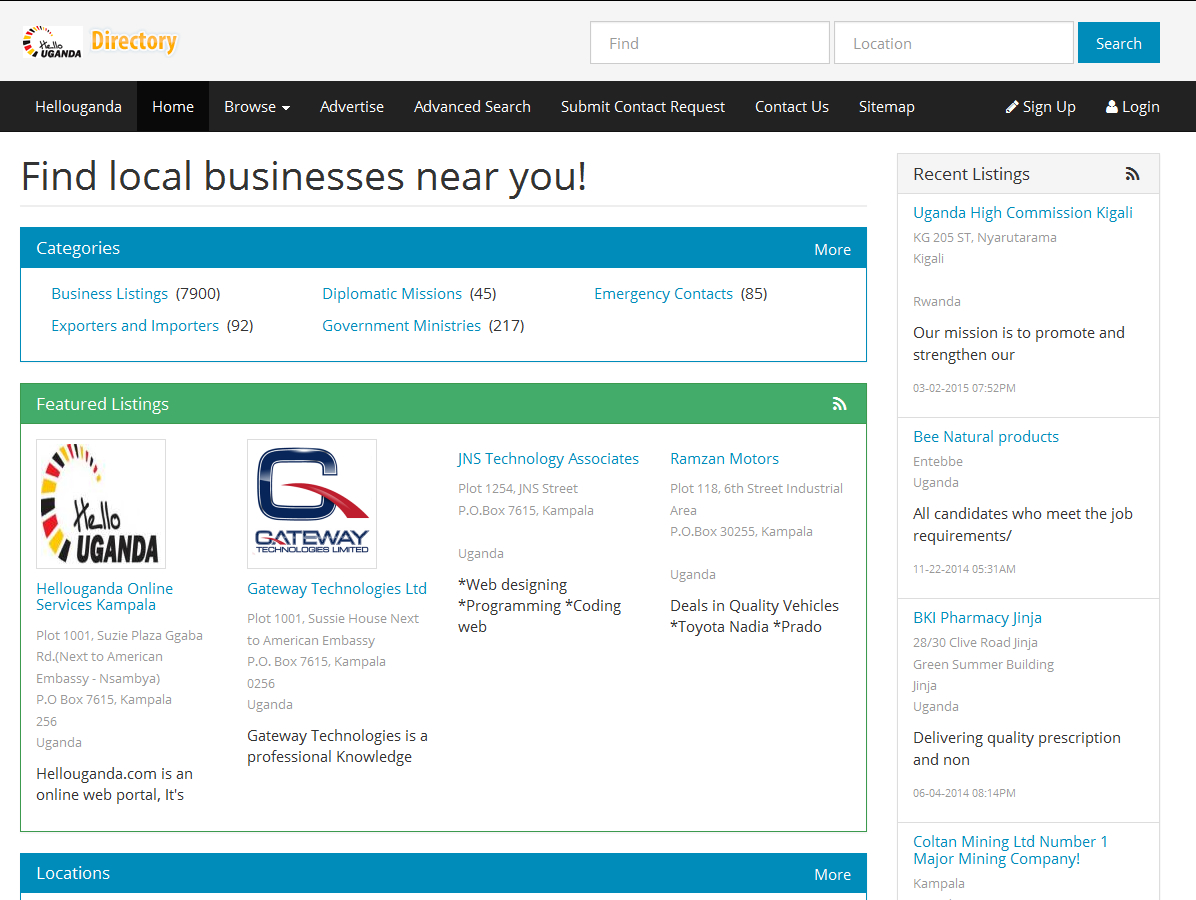Open Coltan Mining Ltd listing link

coord(1011,850)
